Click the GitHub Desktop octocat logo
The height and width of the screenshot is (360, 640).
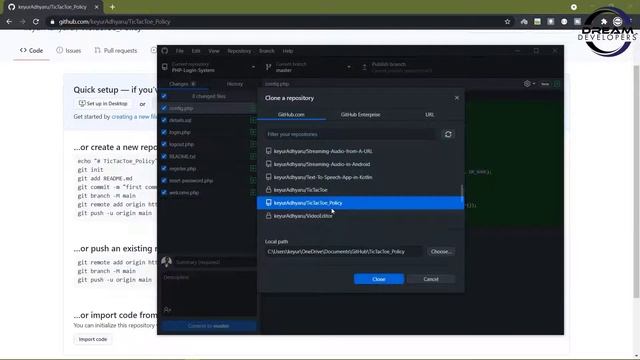pos(165,51)
